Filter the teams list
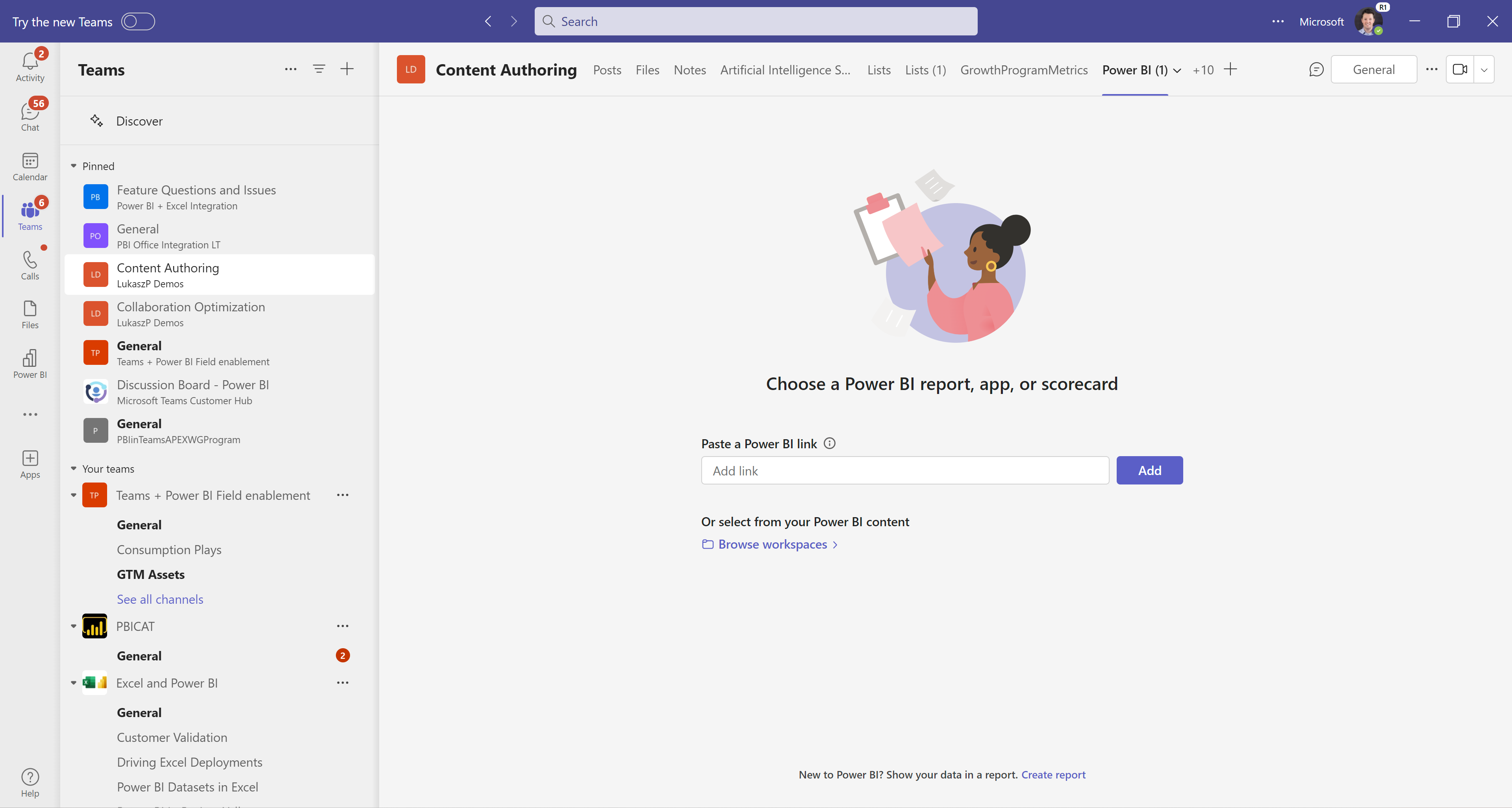 click(319, 68)
